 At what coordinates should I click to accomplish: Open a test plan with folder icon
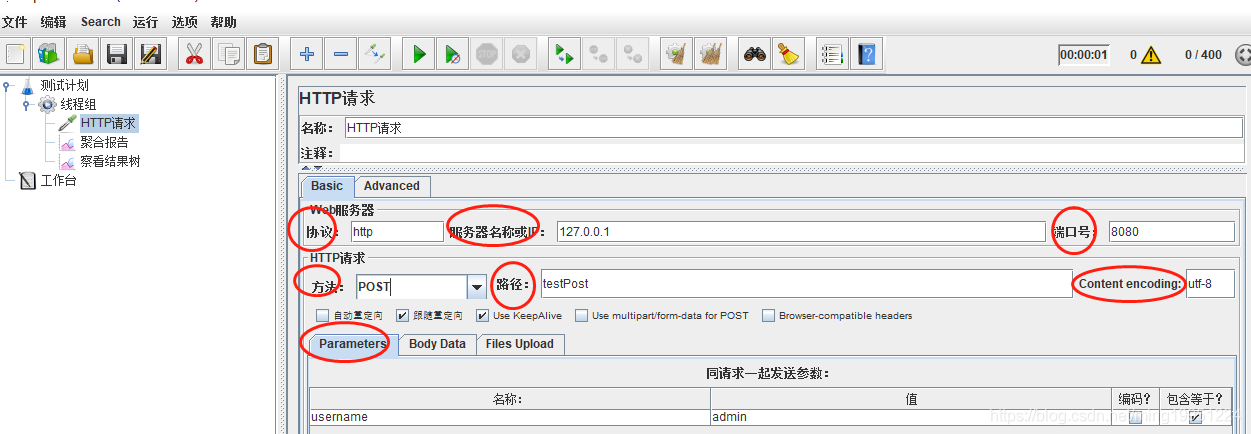pyautogui.click(x=83, y=54)
